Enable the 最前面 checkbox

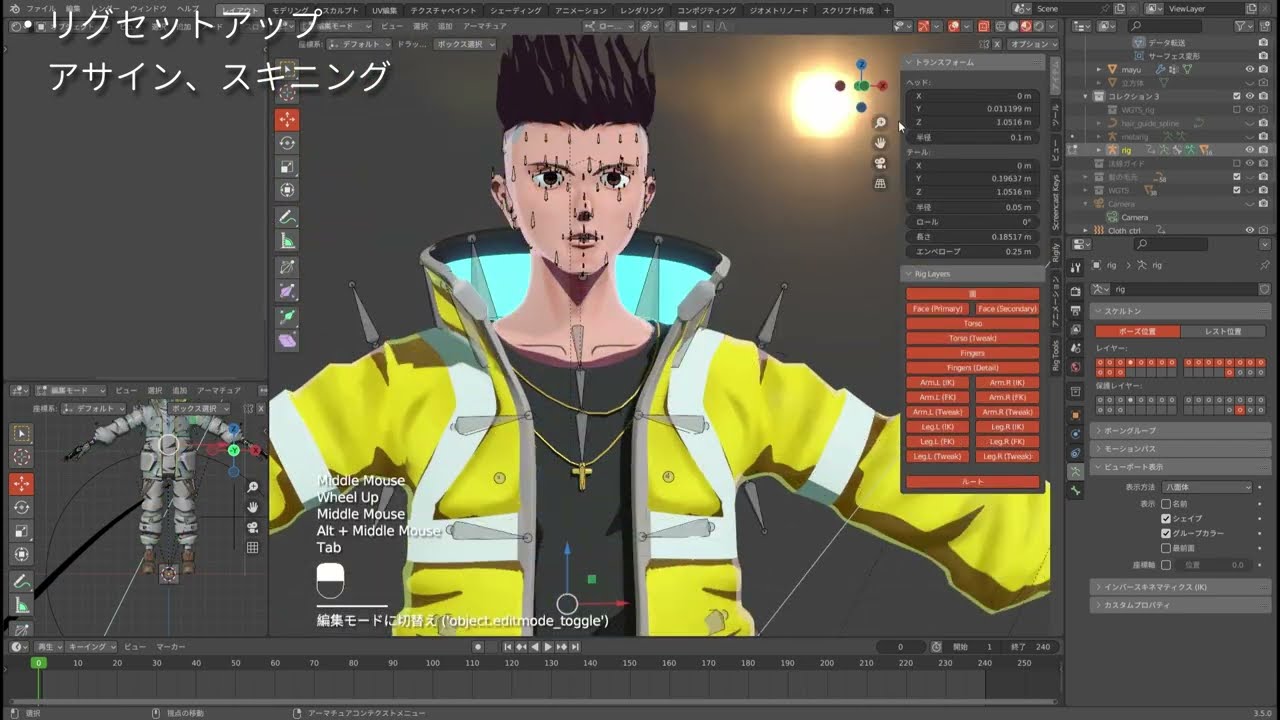[x=1166, y=548]
